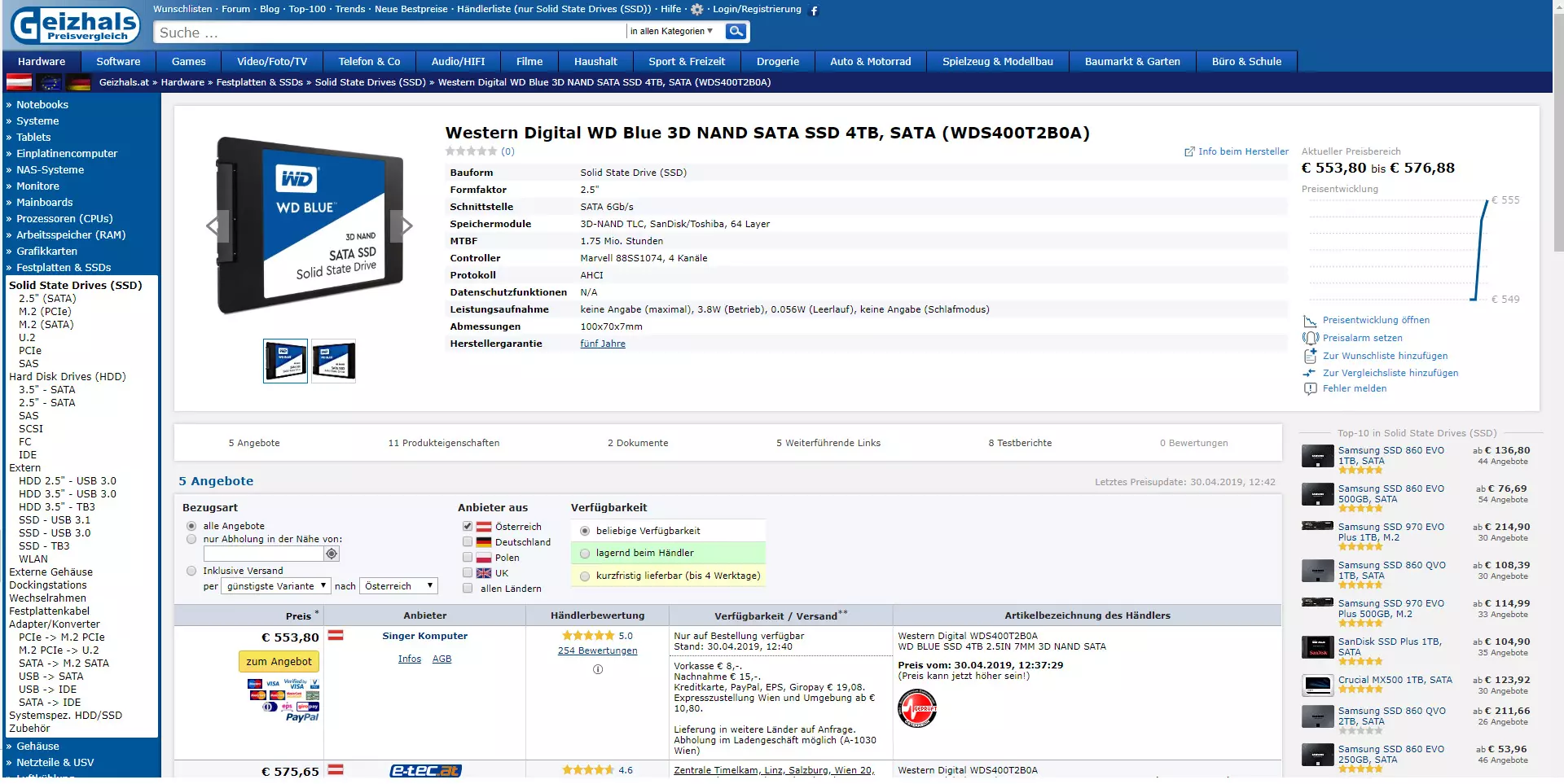1564x784 pixels.
Task: Open Singer Komputer AGB link
Action: point(442,659)
